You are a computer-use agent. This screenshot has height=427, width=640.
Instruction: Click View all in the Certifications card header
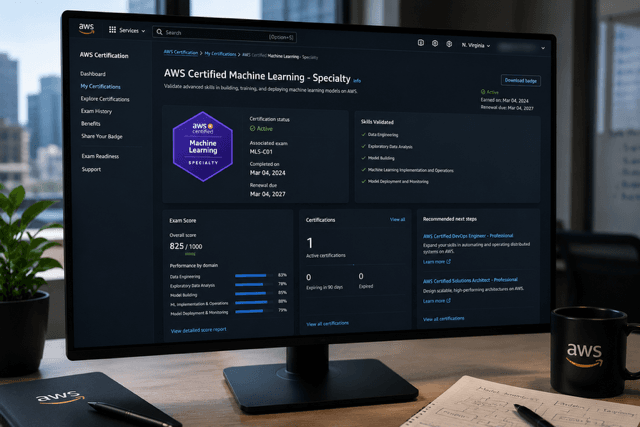(x=397, y=219)
